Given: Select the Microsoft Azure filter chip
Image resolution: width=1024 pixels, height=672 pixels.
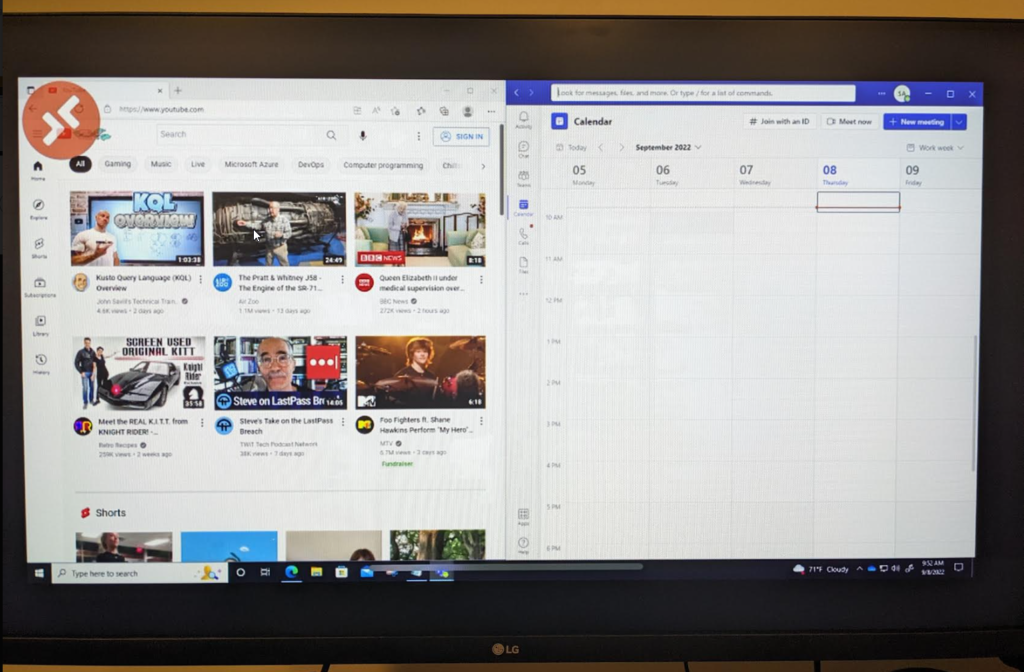Looking at the screenshot, I should 251,164.
